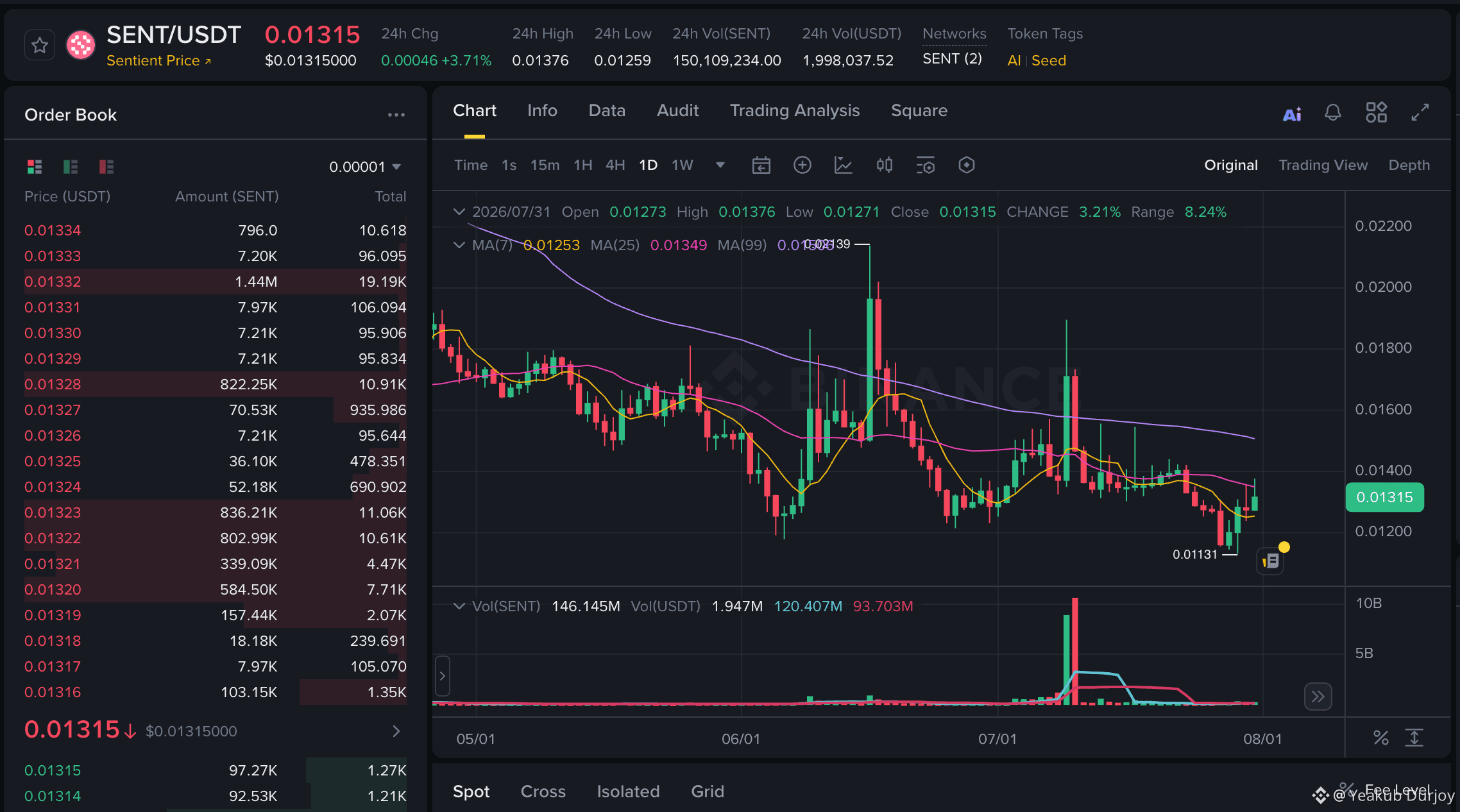Select the Spot trading tab

coord(471,791)
